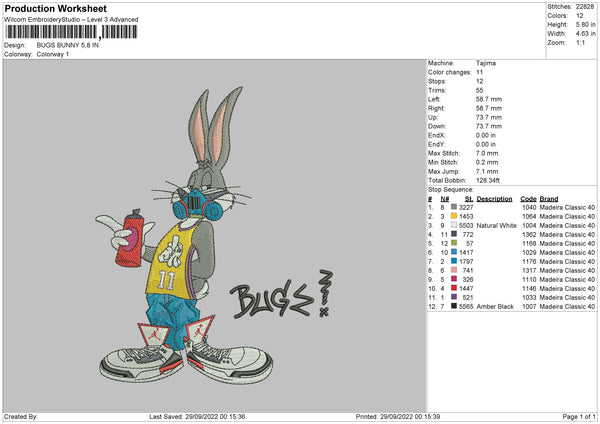Select the Width value '4.63 in'
Screen dimensions: 600x424
pyautogui.click(x=585, y=34)
